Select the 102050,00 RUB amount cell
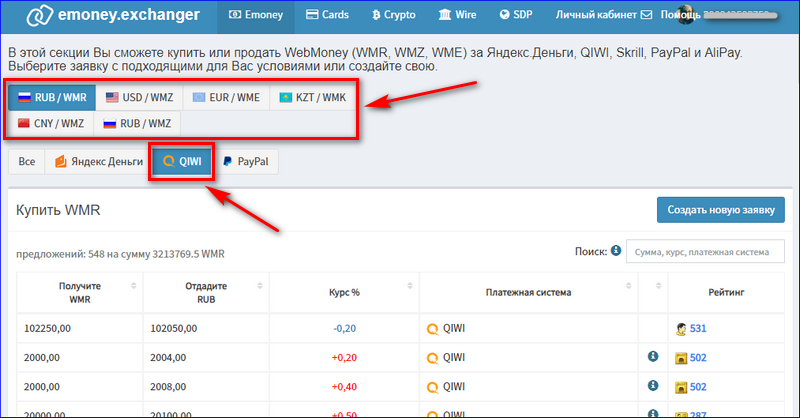This screenshot has width=800, height=418. coord(206,328)
